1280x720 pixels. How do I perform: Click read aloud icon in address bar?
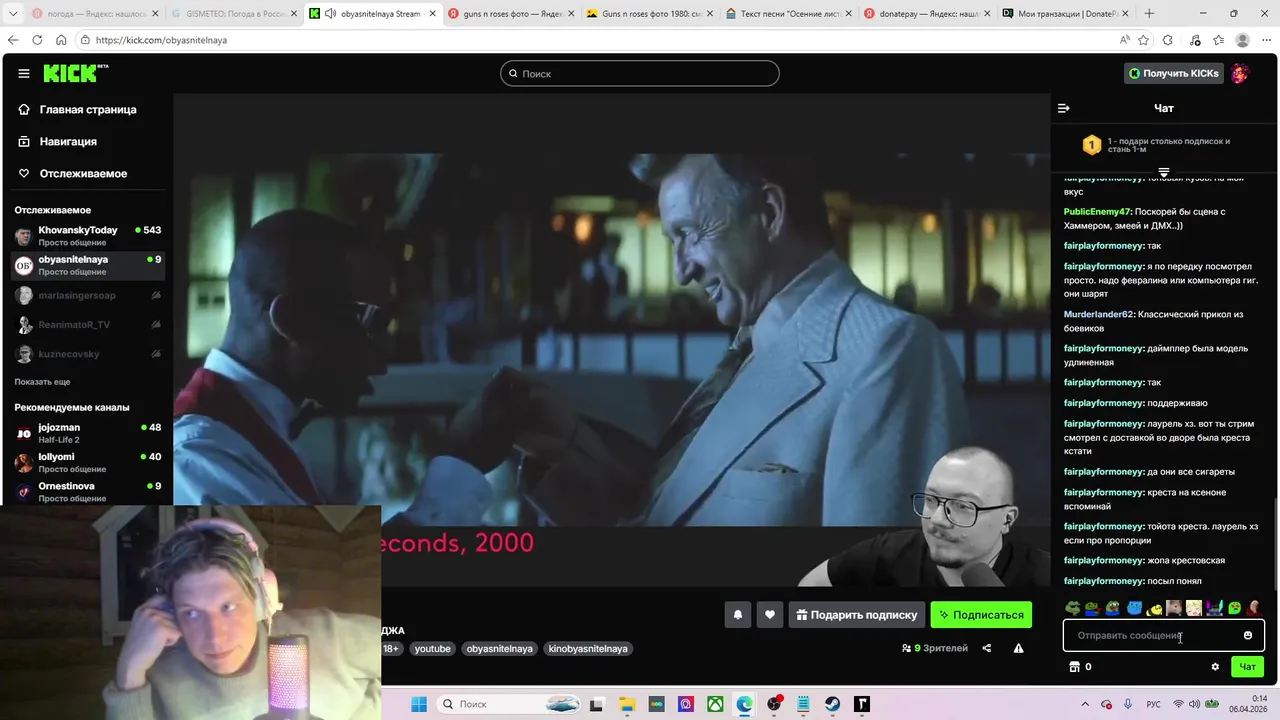1124,40
